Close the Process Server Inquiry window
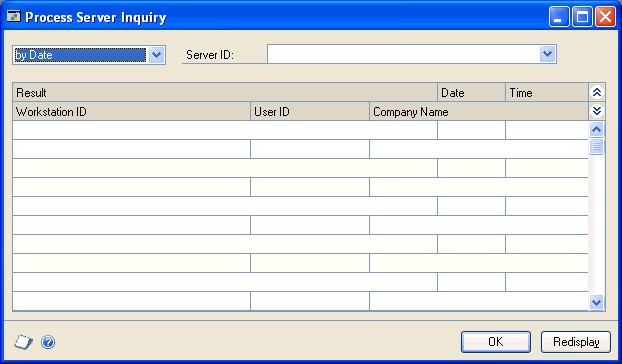The width and height of the screenshot is (622, 364). 605,17
